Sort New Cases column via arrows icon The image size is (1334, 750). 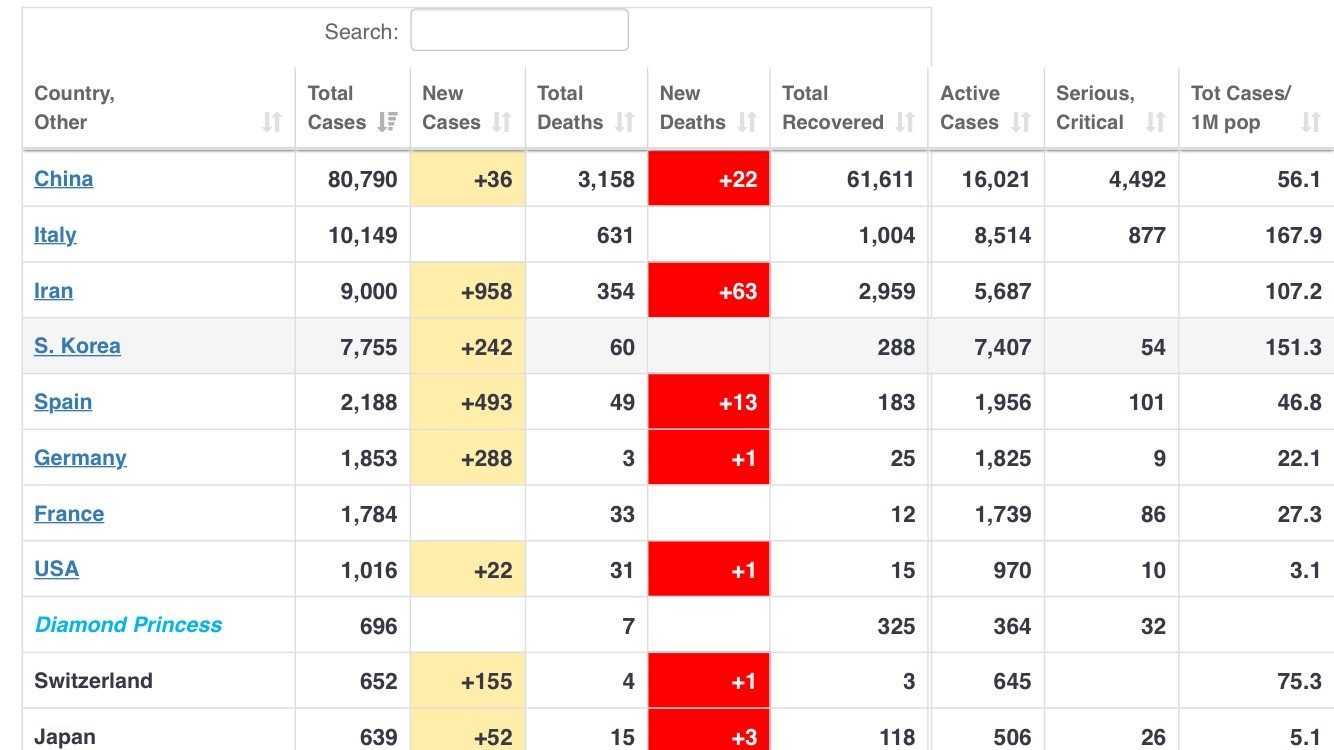coord(502,122)
